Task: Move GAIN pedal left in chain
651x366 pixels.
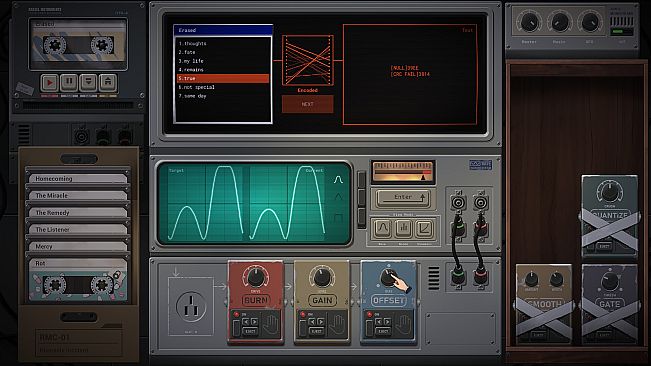Action: tap(313, 322)
